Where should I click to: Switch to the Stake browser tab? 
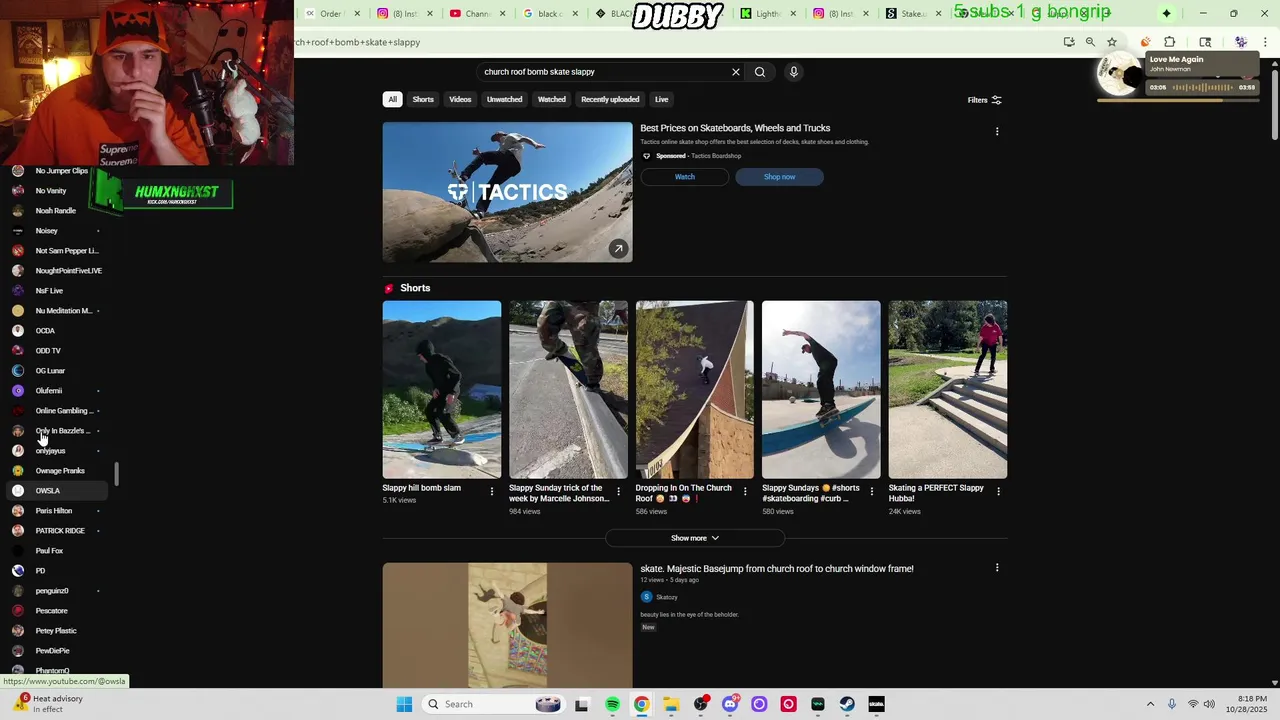point(912,14)
